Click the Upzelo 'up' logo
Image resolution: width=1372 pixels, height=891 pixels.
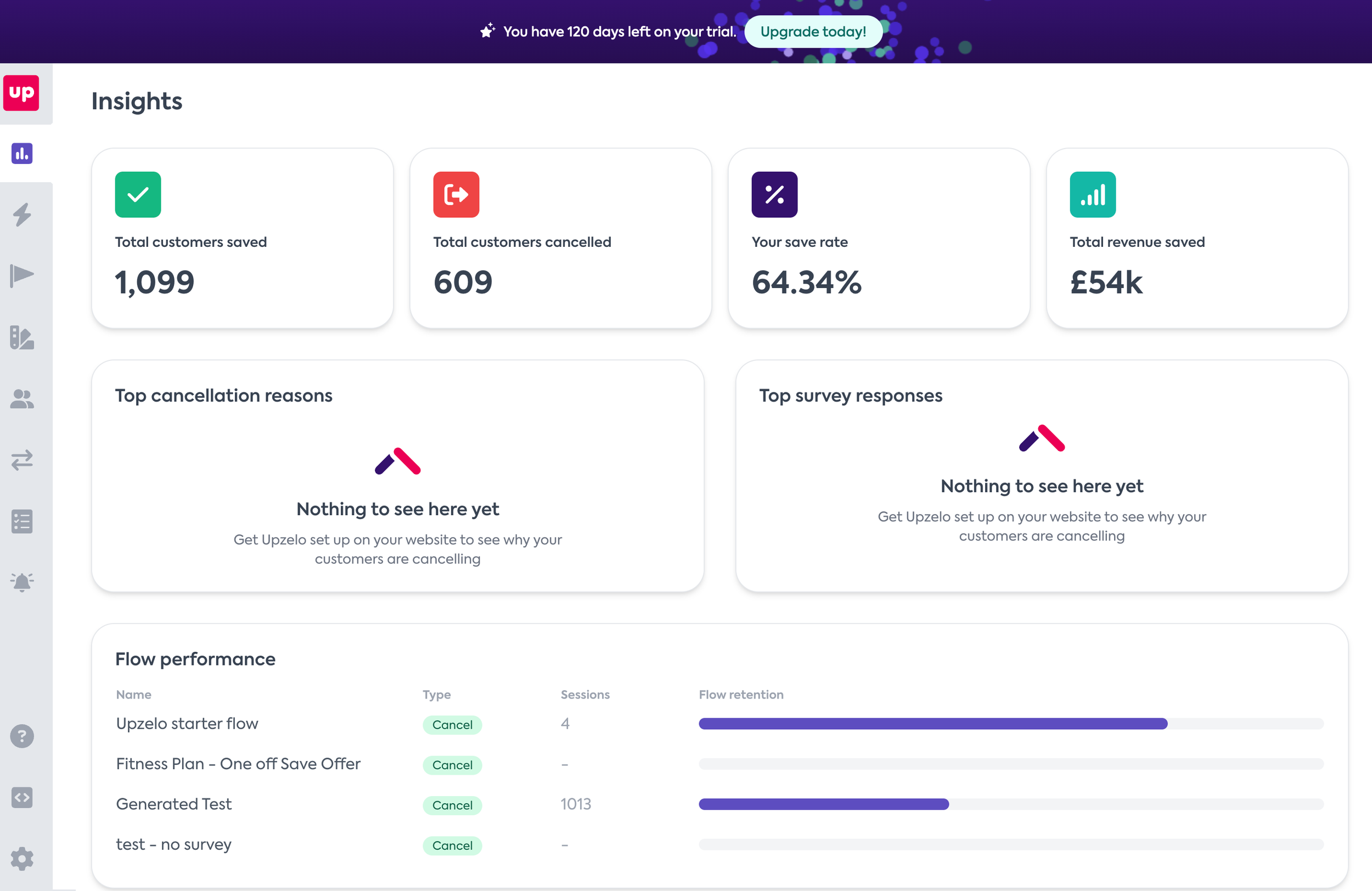tap(21, 93)
